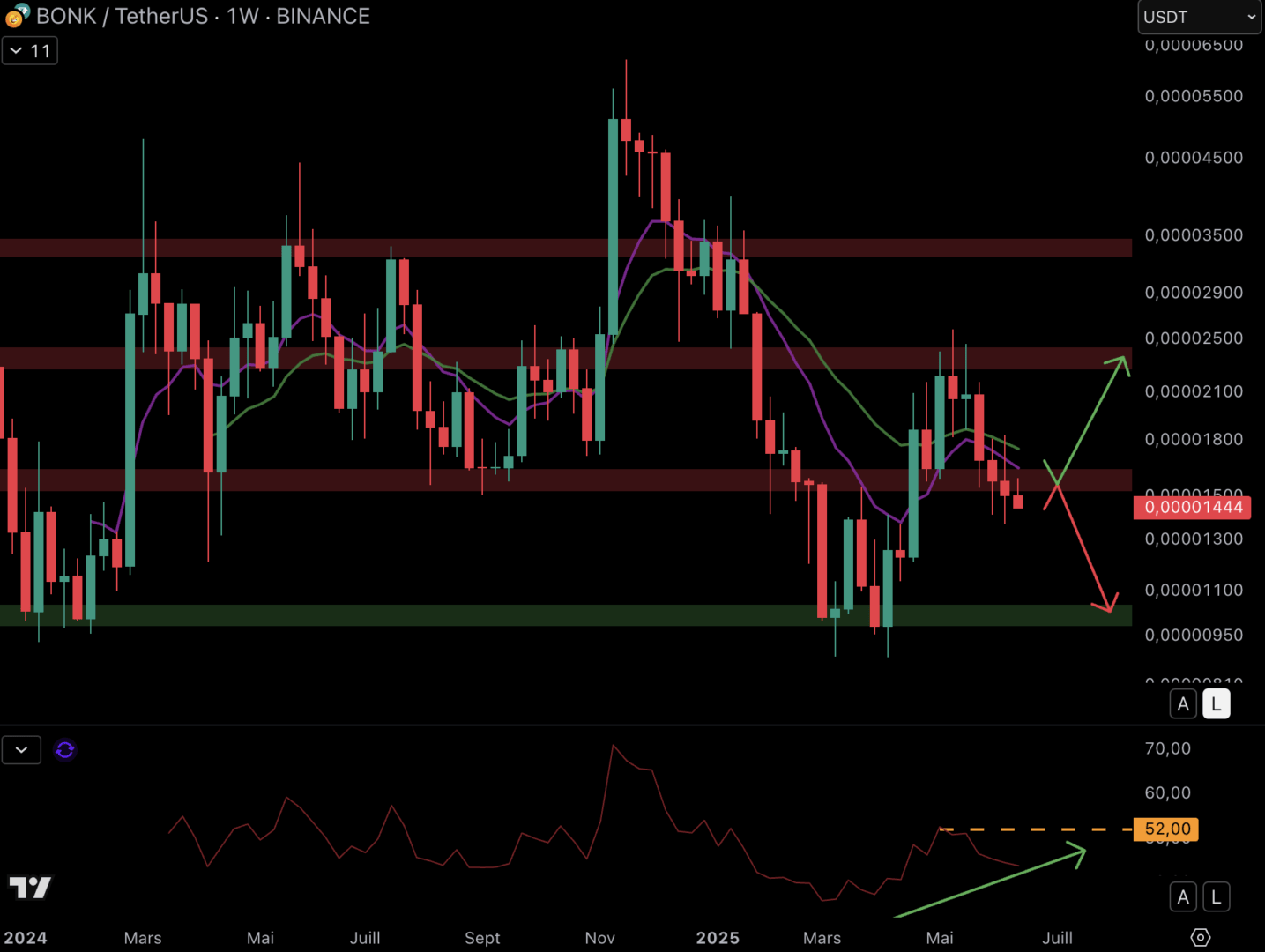Click the 0,00002500 price axis label
Viewport: 1265px width, 952px height.
click(1194, 338)
